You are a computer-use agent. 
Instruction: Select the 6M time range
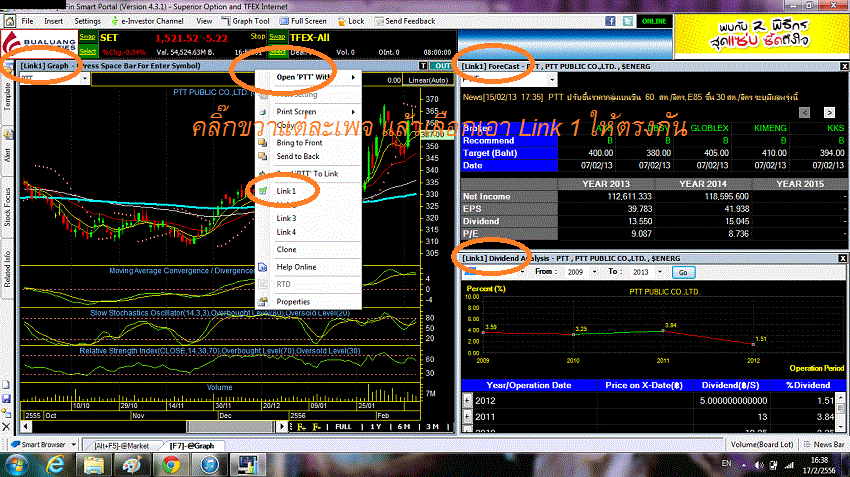coord(403,427)
